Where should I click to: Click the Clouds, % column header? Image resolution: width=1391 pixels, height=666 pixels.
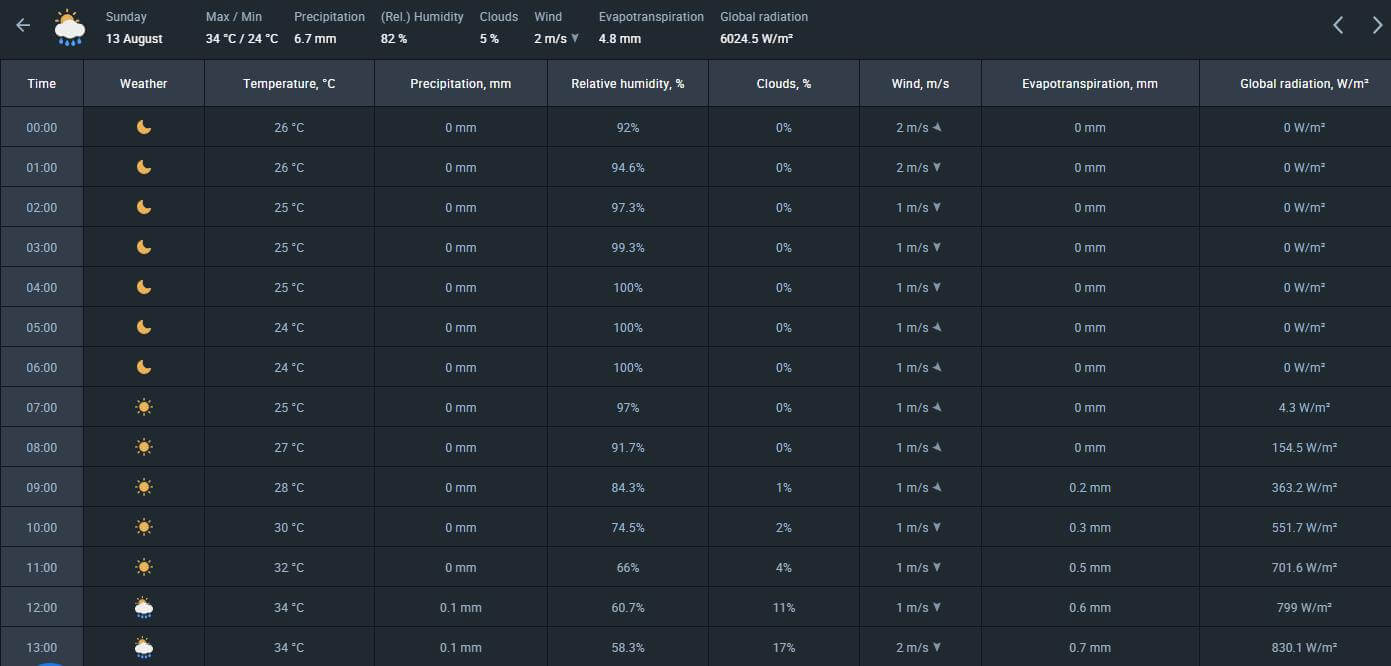pos(784,83)
